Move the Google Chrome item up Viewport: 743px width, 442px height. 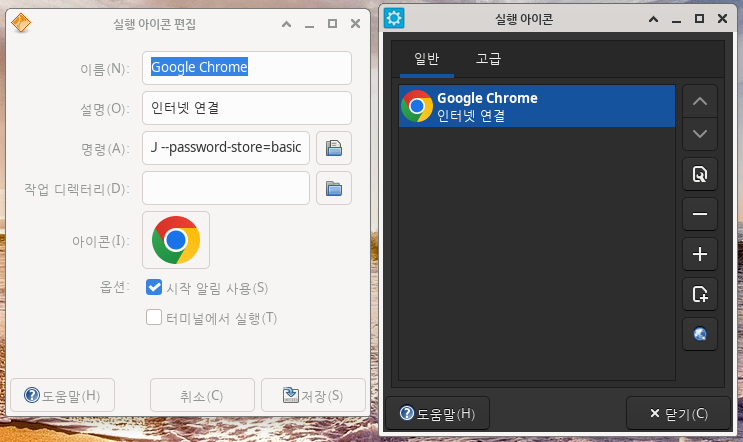[x=699, y=101]
